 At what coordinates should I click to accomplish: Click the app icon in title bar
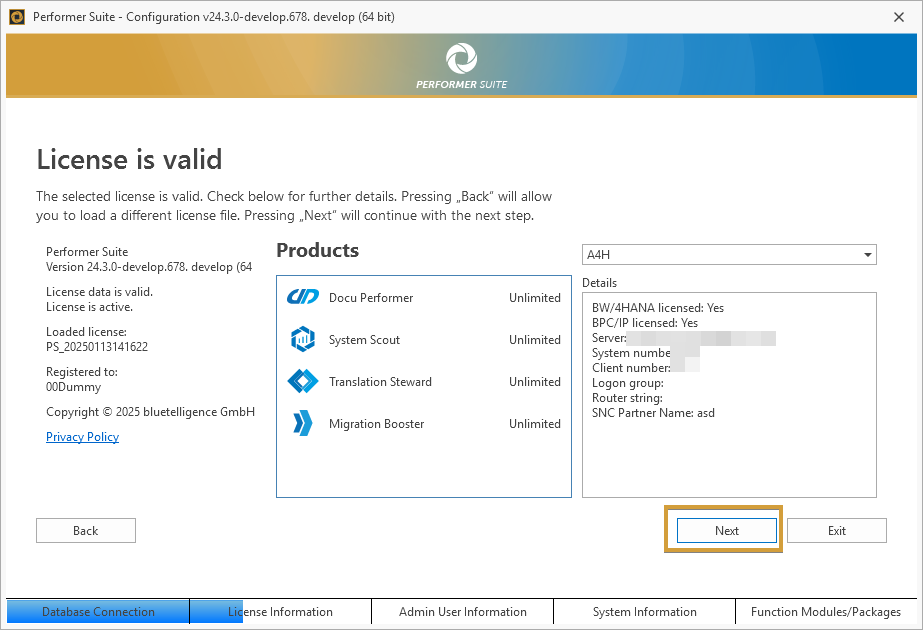click(x=16, y=16)
